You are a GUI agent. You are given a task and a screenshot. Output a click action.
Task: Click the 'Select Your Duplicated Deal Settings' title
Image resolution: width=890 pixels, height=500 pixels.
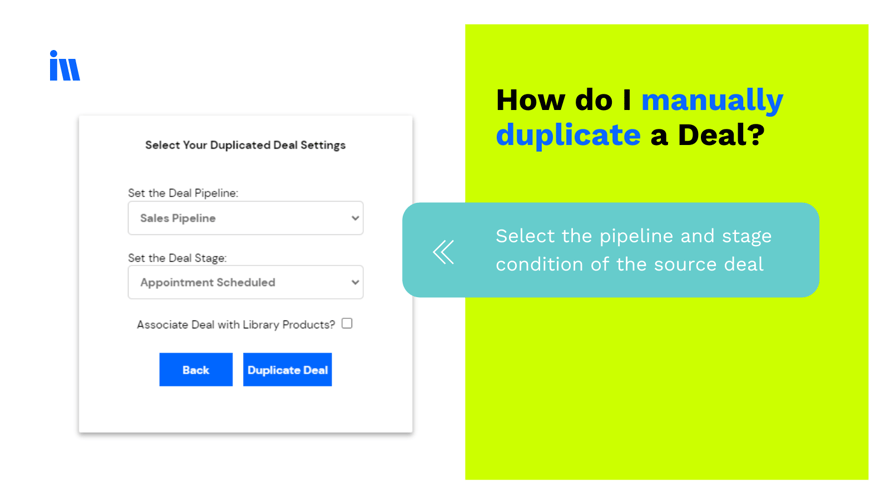tap(245, 145)
